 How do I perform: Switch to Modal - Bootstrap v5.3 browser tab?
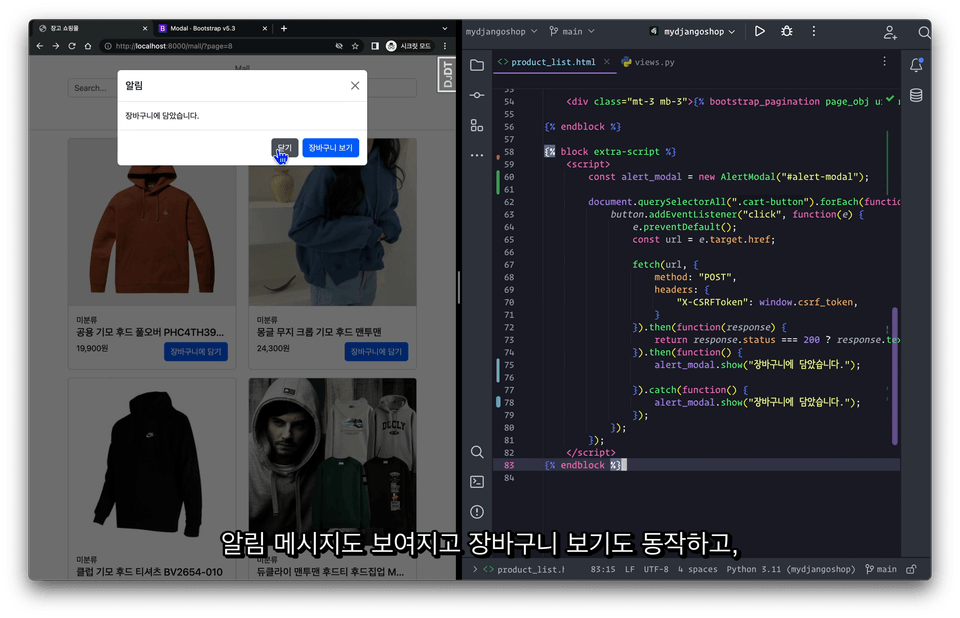tap(200, 28)
